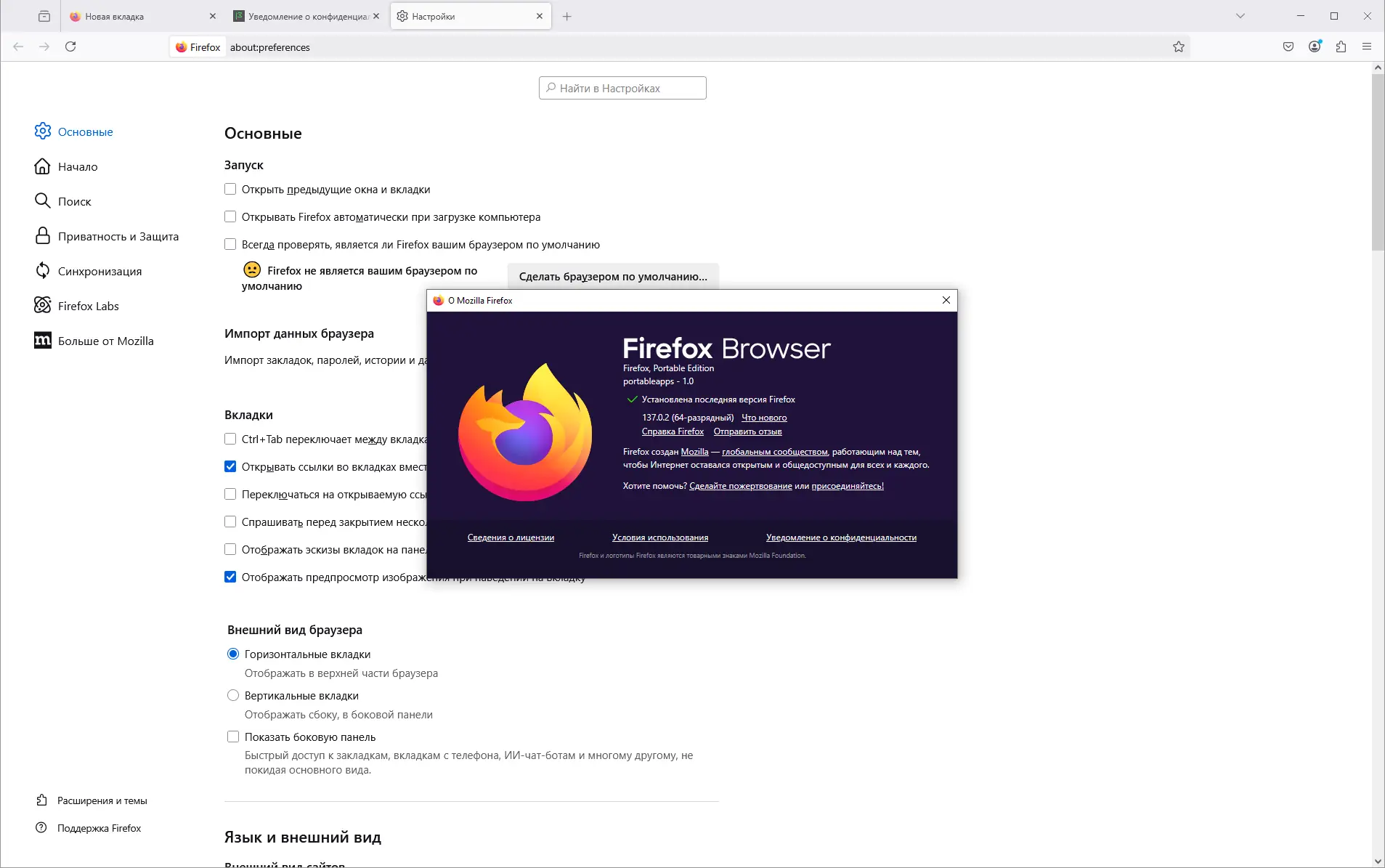Open Сведения о лицензии link
Image resolution: width=1385 pixels, height=868 pixels.
tap(511, 538)
